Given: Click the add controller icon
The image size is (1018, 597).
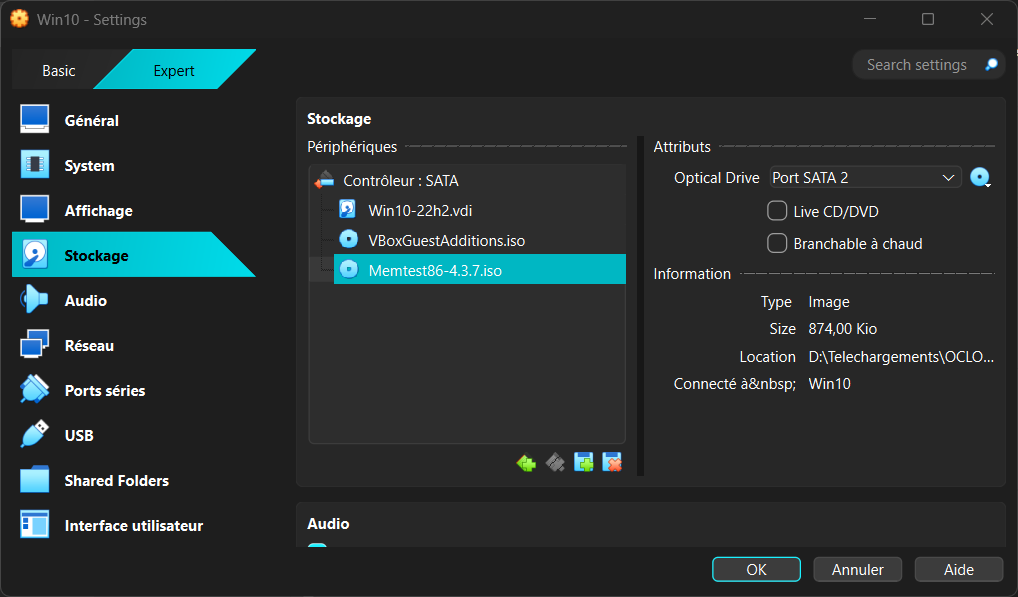Looking at the screenshot, I should point(526,463).
